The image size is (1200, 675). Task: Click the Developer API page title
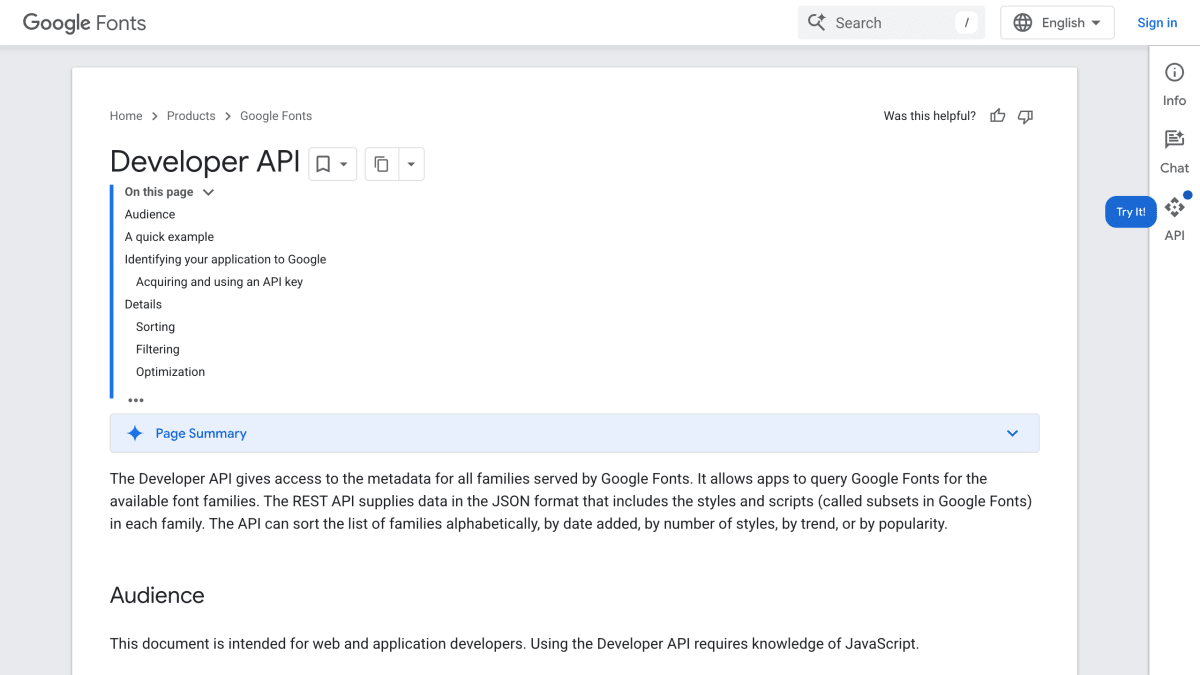(x=205, y=162)
